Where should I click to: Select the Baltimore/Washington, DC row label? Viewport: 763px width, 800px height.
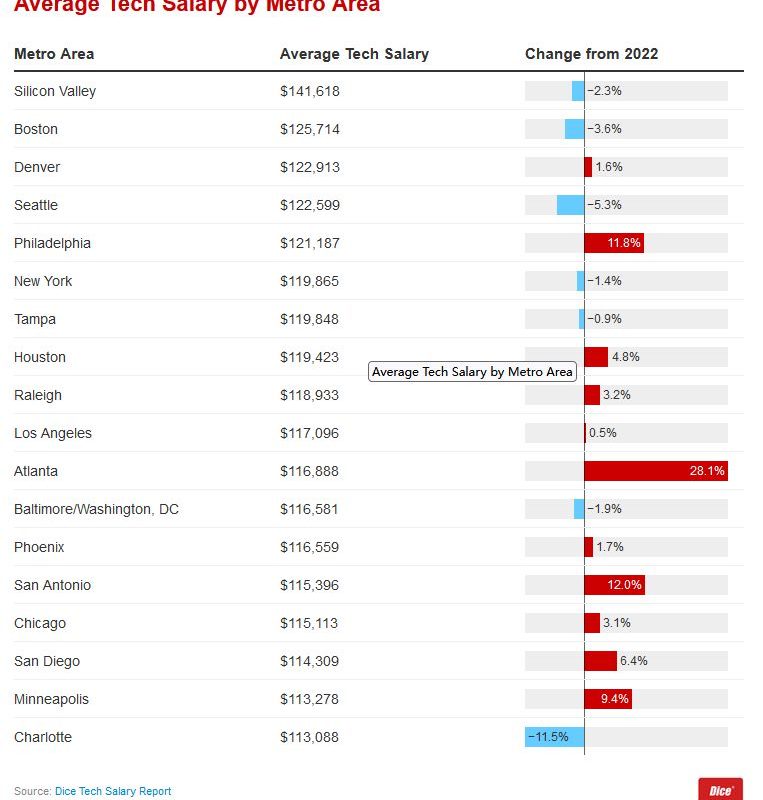point(96,509)
